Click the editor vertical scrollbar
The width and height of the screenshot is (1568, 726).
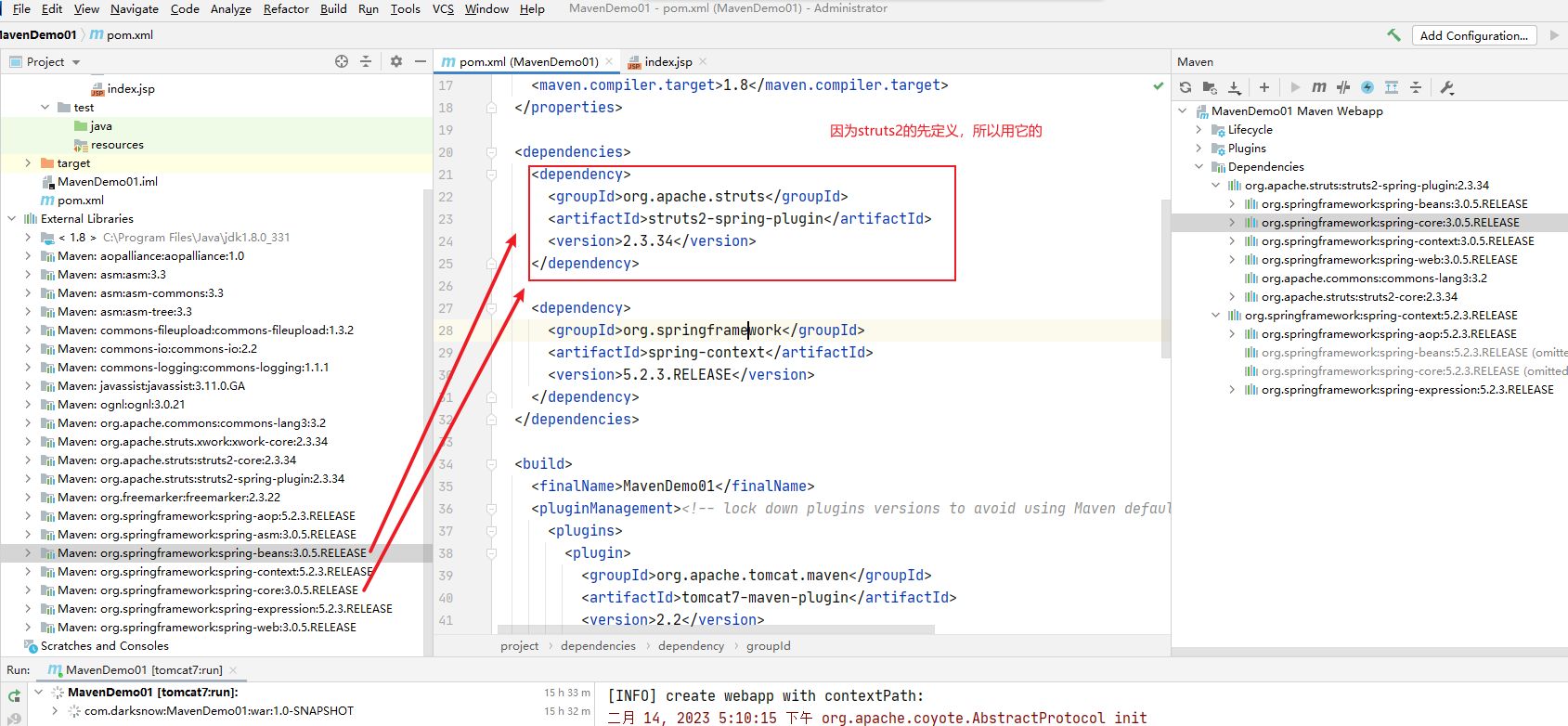click(1166, 279)
